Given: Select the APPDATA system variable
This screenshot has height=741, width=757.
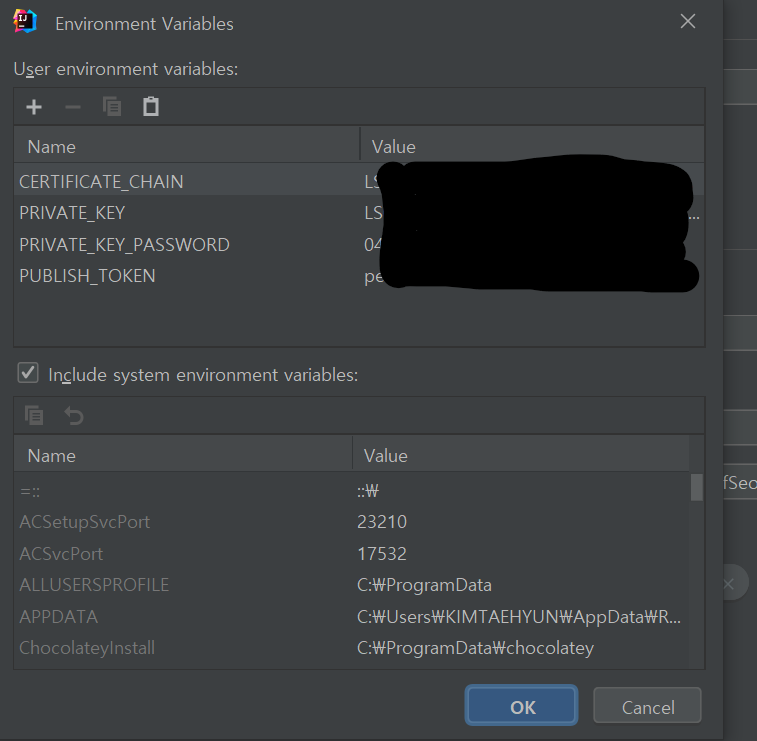Looking at the screenshot, I should pyautogui.click(x=58, y=616).
